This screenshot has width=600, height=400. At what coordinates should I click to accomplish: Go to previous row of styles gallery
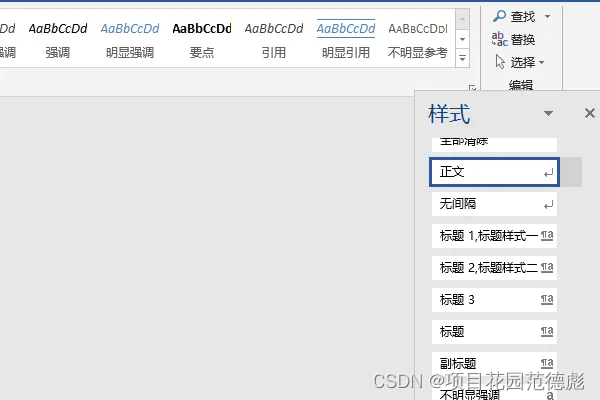(462, 19)
